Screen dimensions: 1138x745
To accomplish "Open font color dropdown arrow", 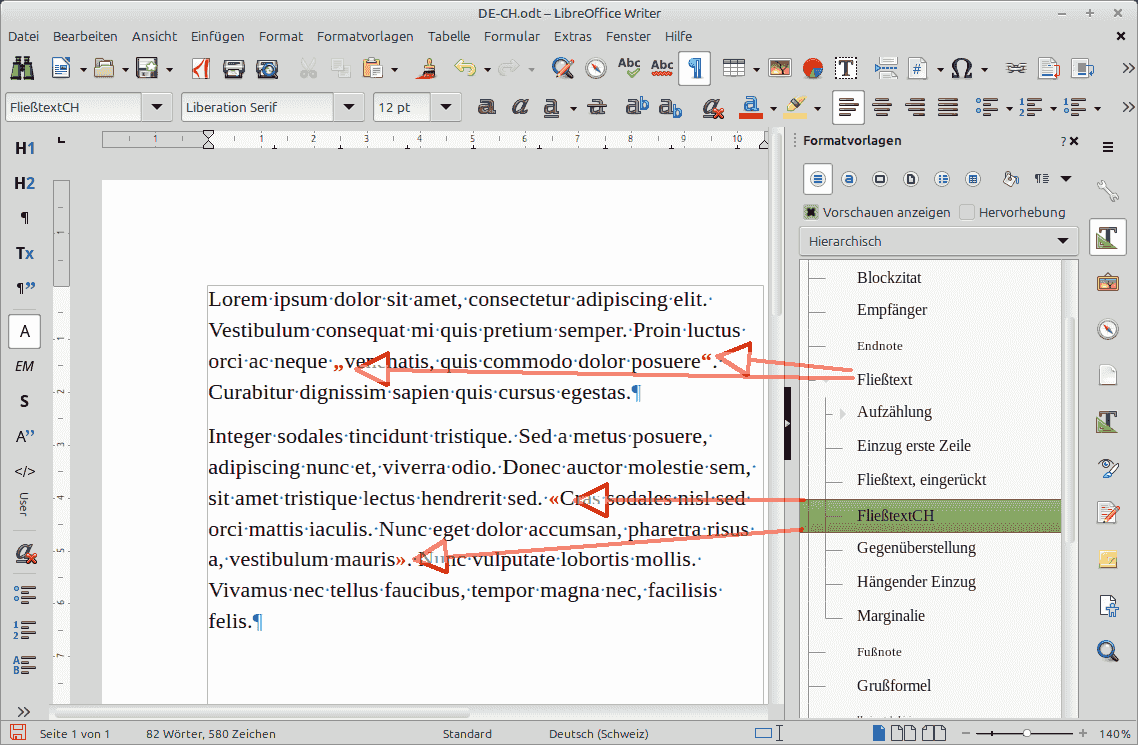I will pos(773,108).
